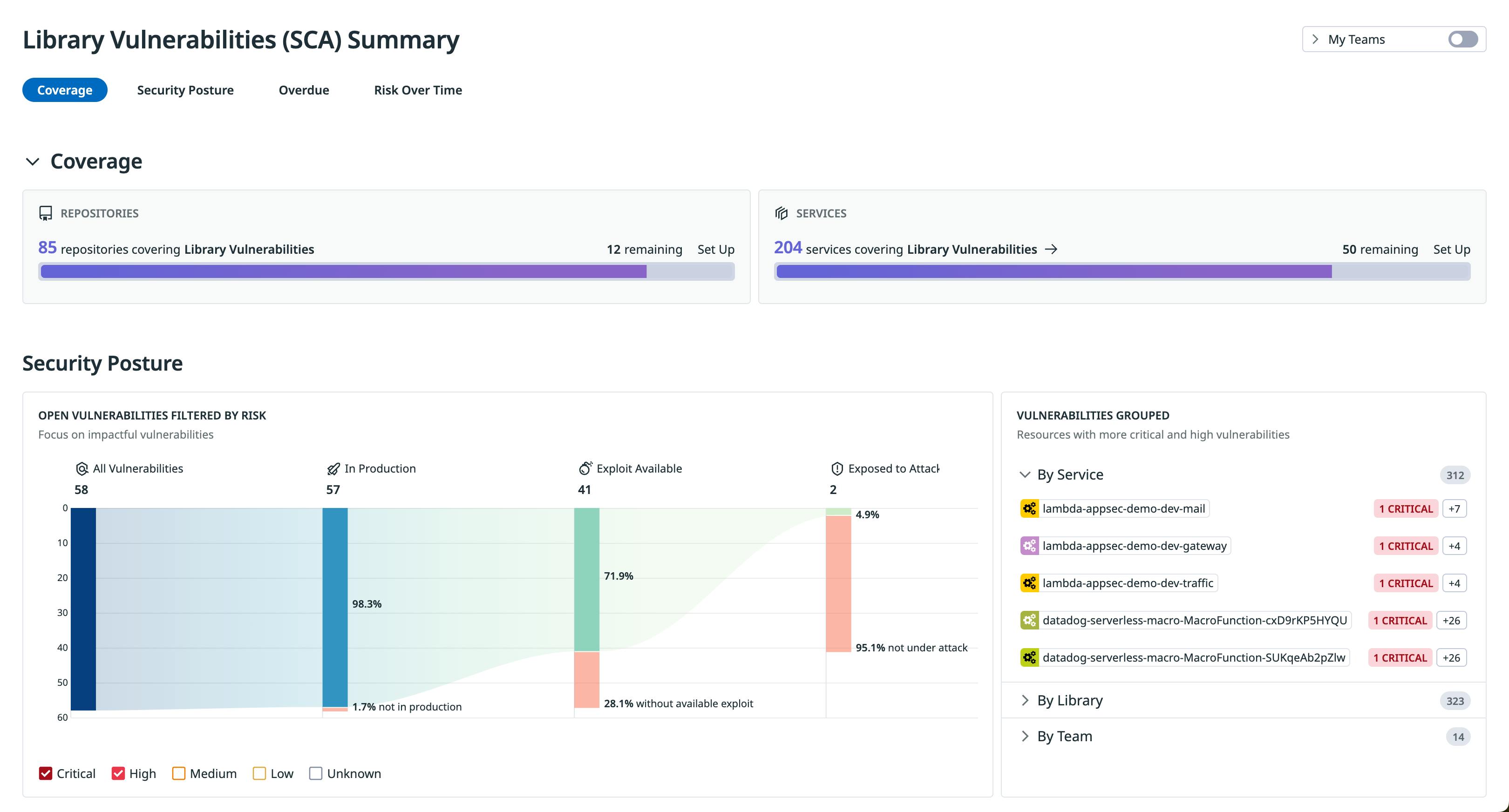Click the Services panel icon
This screenshot has height=812, width=1509.
click(x=782, y=213)
